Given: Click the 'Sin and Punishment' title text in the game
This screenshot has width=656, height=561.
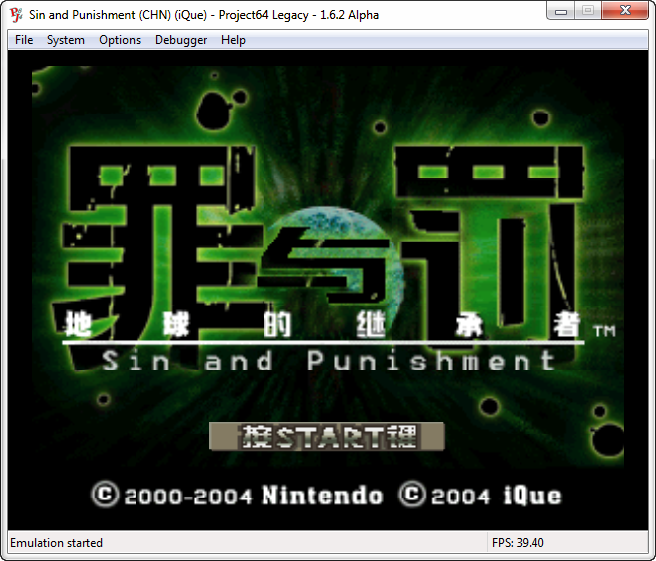Looking at the screenshot, I should 329,360.
